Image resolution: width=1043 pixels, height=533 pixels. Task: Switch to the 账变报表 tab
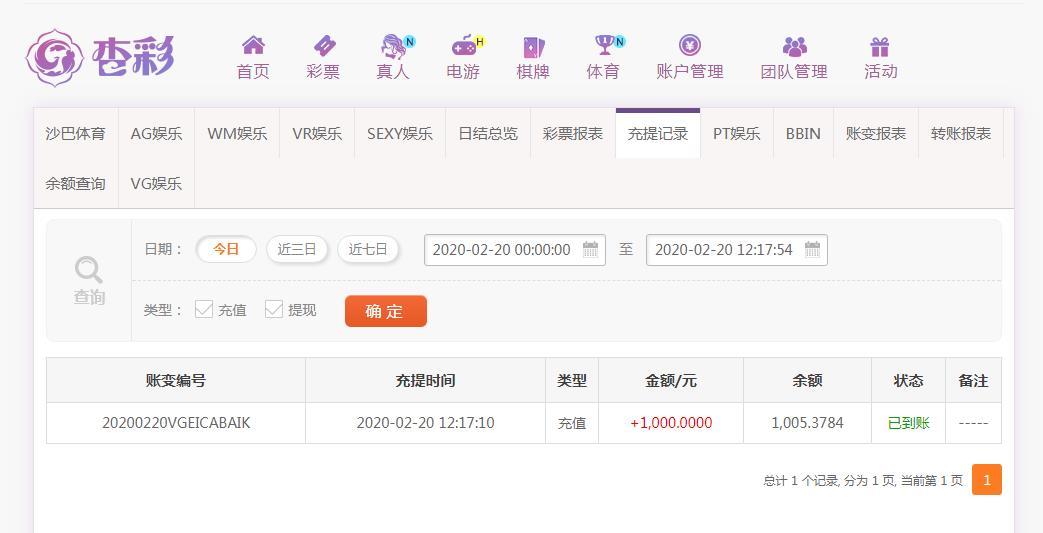tap(875, 134)
